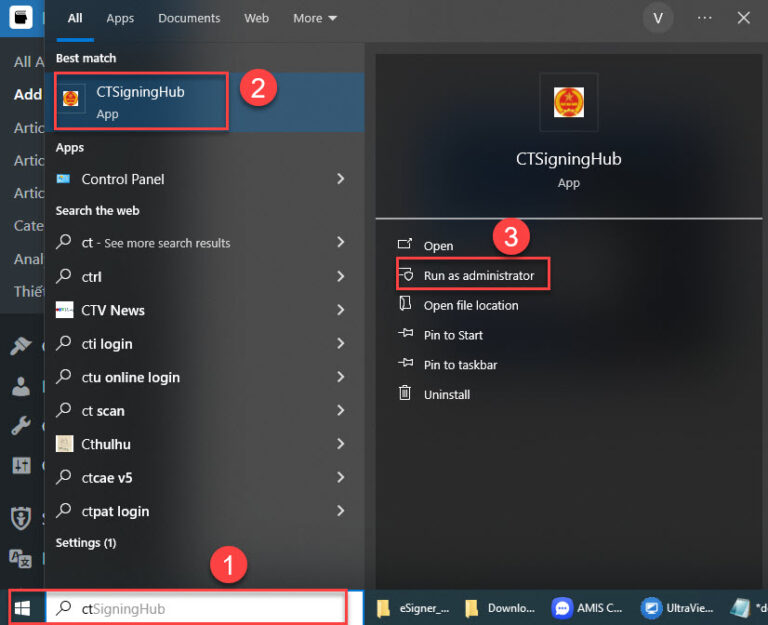Switch to the Documents search tab
This screenshot has width=768, height=625.
(189, 19)
